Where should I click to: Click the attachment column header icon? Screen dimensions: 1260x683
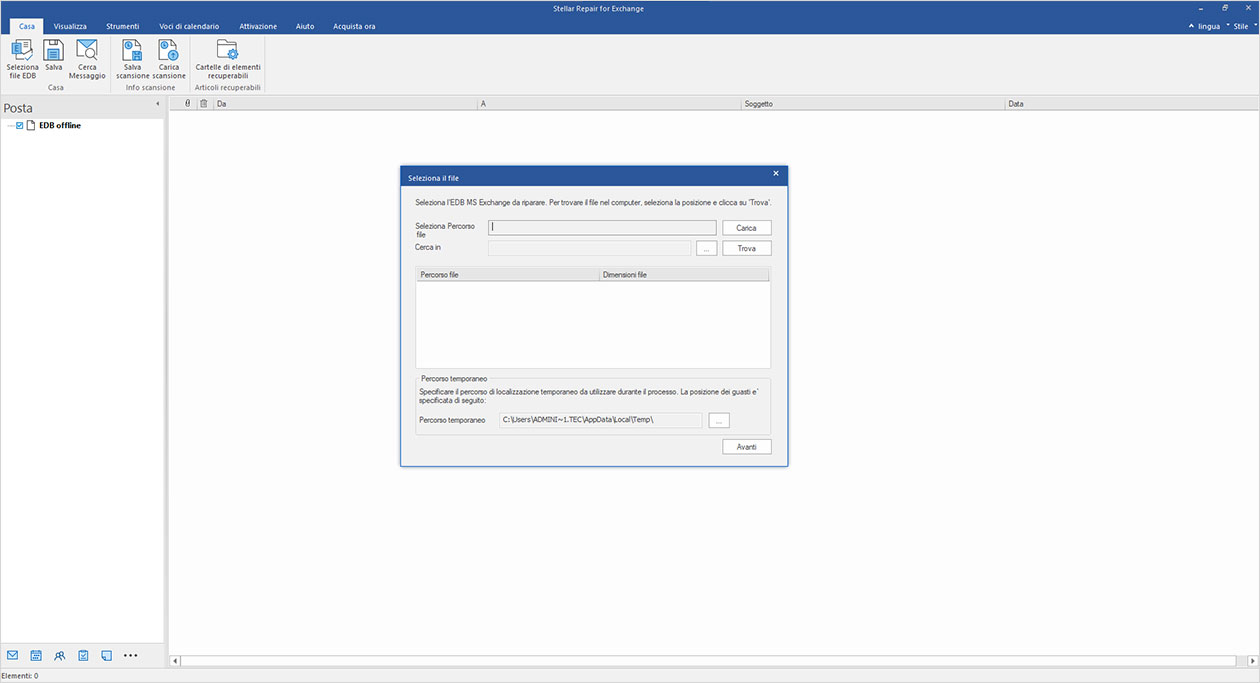pos(187,103)
